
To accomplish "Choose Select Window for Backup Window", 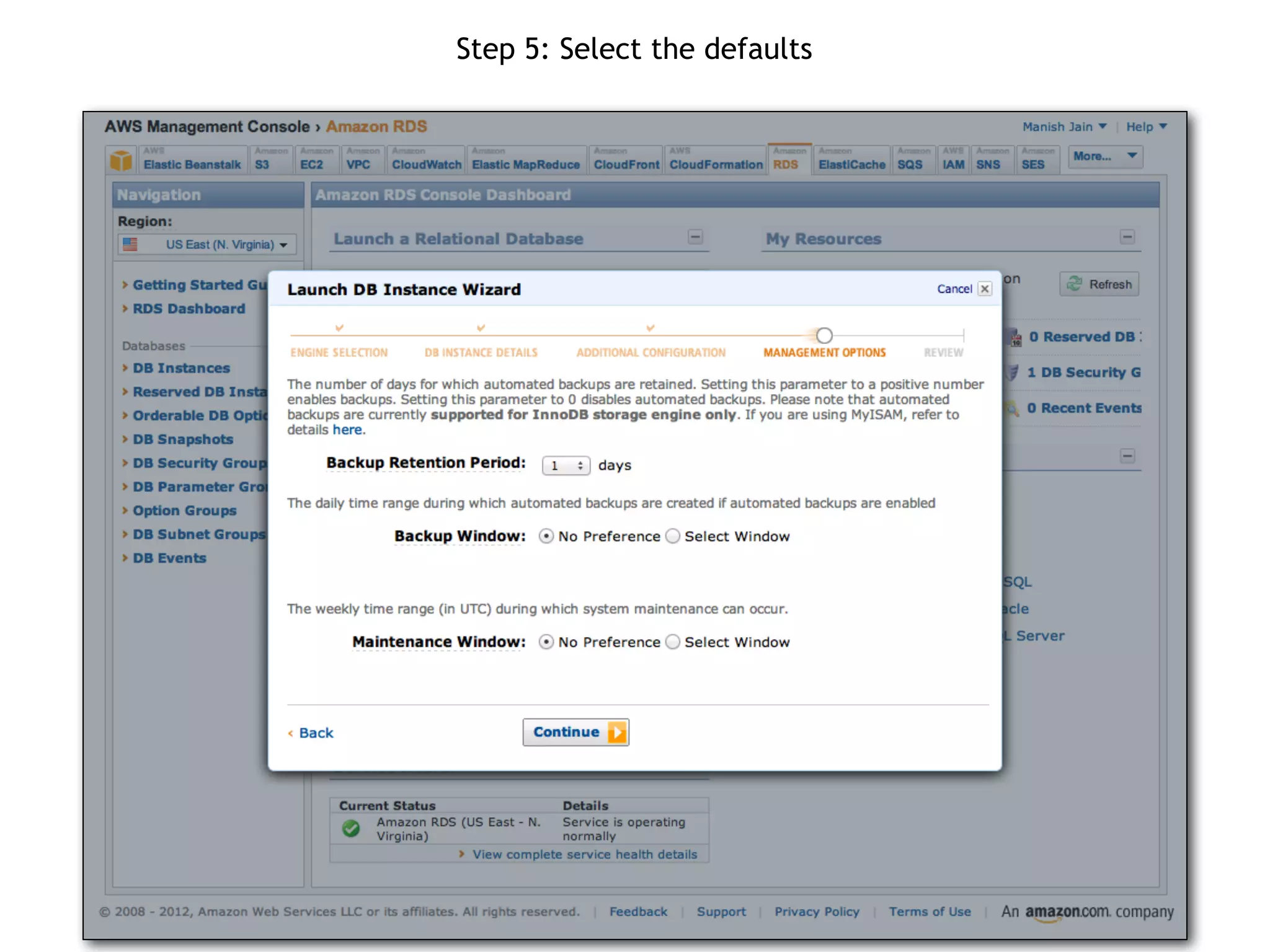I will tap(673, 536).
